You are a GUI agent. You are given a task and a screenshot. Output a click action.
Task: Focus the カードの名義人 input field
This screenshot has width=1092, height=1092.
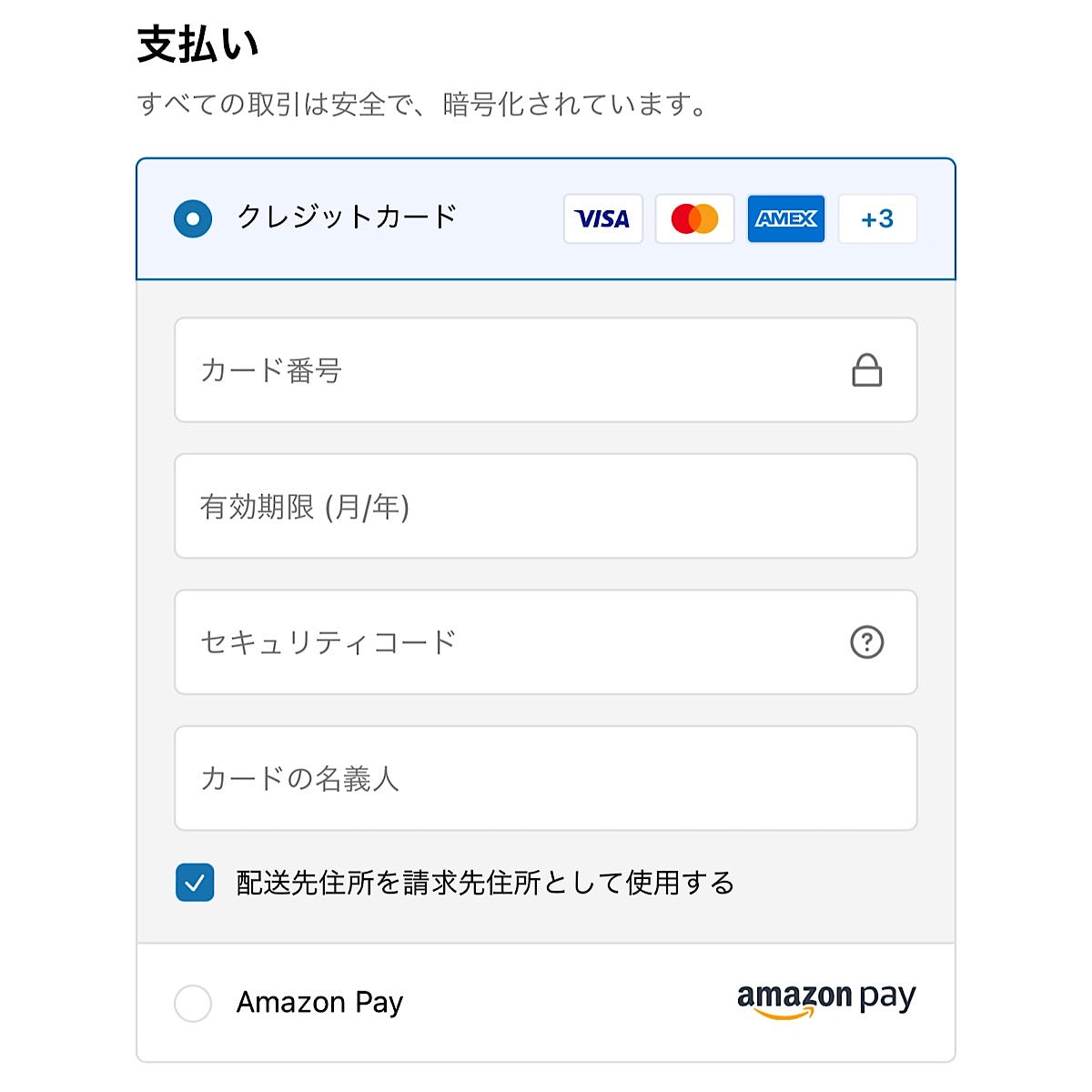tap(544, 778)
